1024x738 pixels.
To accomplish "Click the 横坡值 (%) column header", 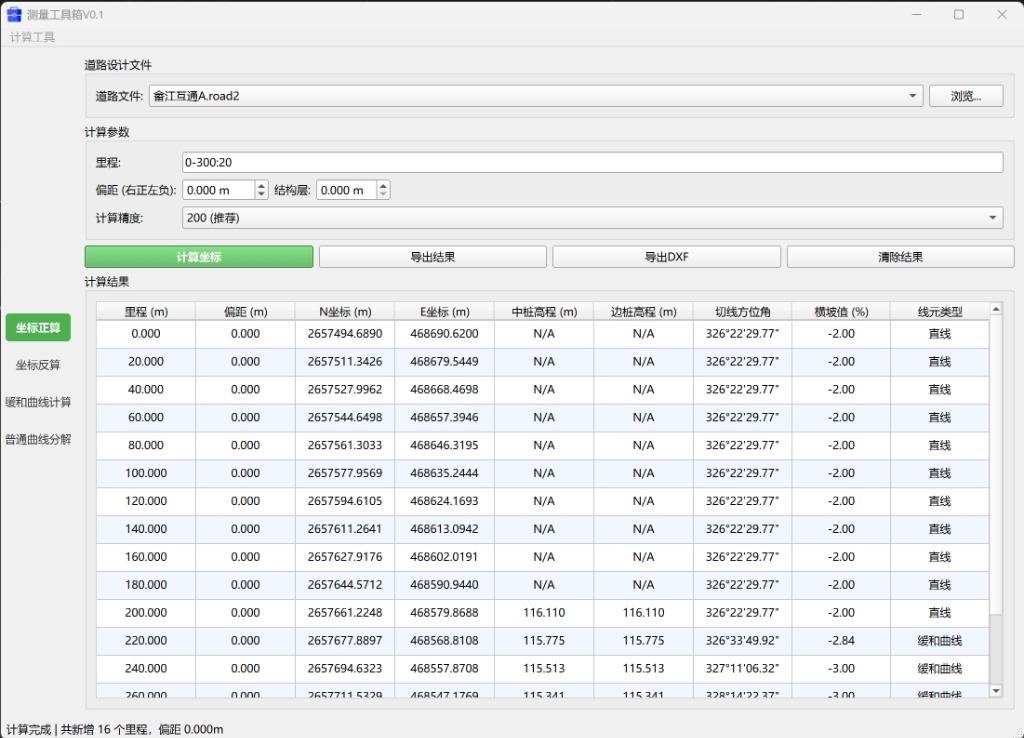I will click(x=841, y=312).
